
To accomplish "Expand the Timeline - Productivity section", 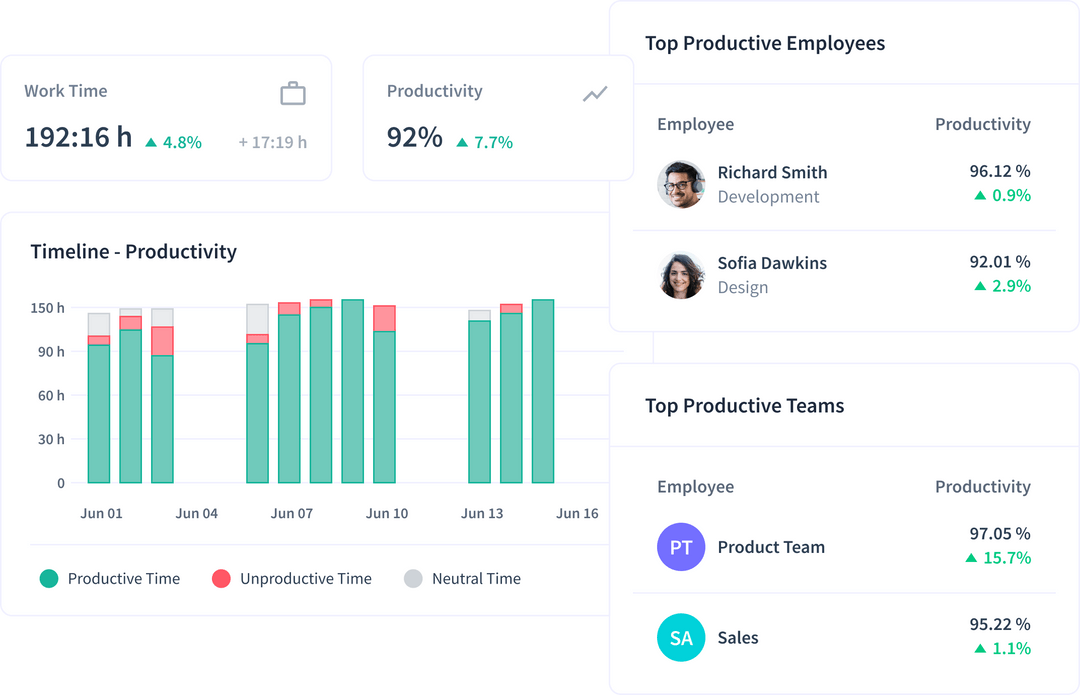I will pyautogui.click(x=131, y=252).
